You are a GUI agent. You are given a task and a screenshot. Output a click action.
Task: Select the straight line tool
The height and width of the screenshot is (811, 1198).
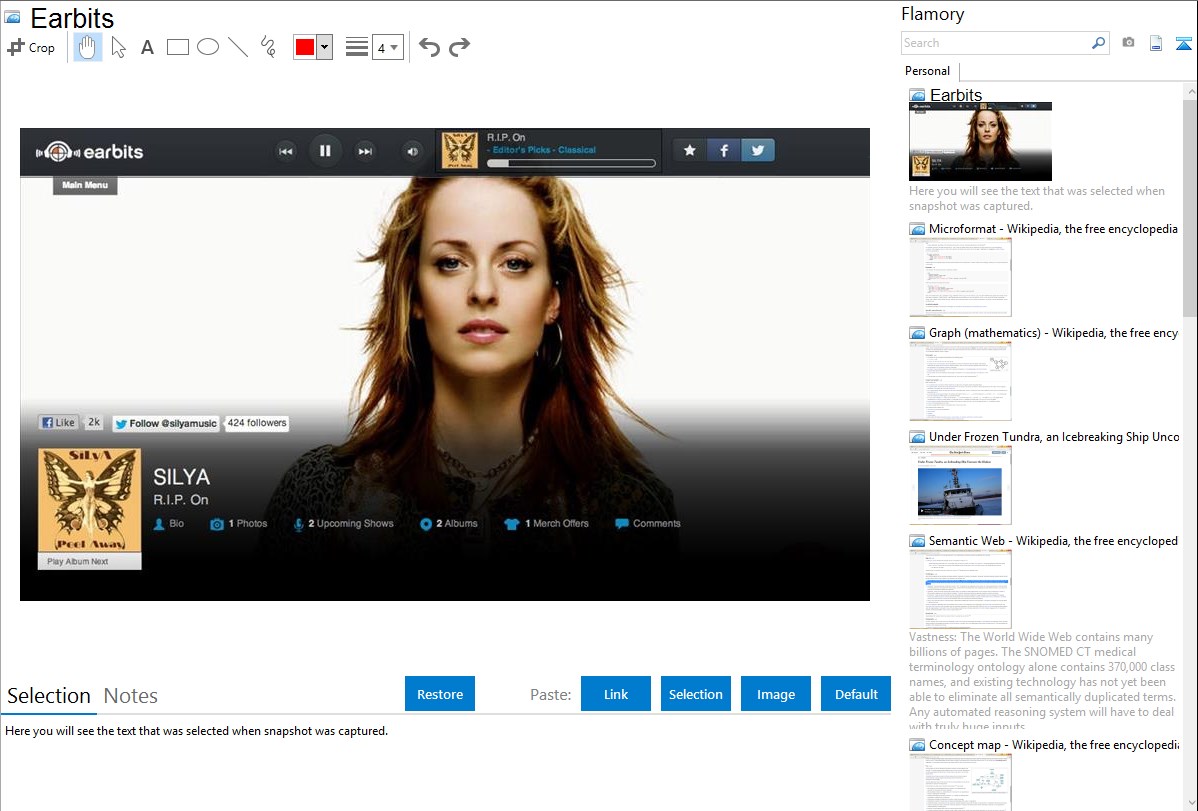click(x=238, y=47)
